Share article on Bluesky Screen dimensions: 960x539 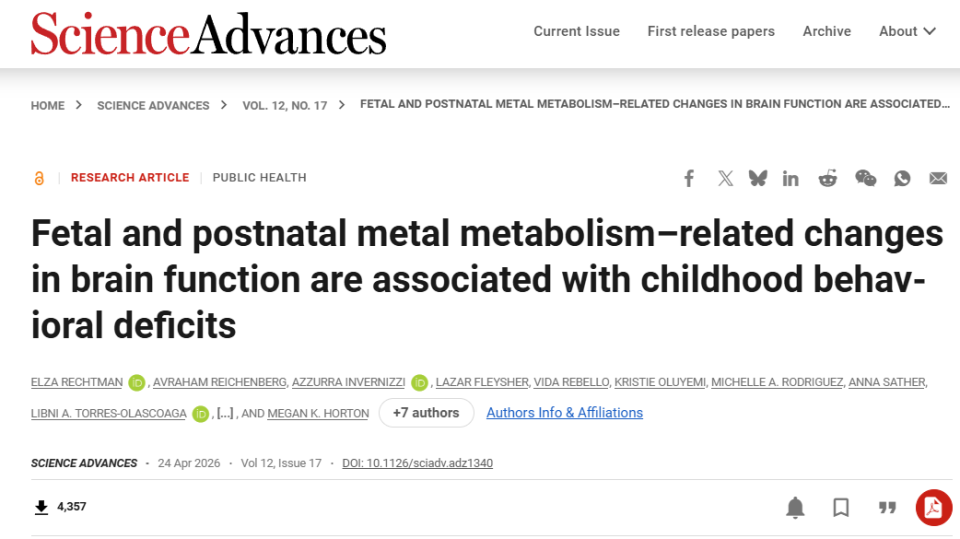coord(758,178)
